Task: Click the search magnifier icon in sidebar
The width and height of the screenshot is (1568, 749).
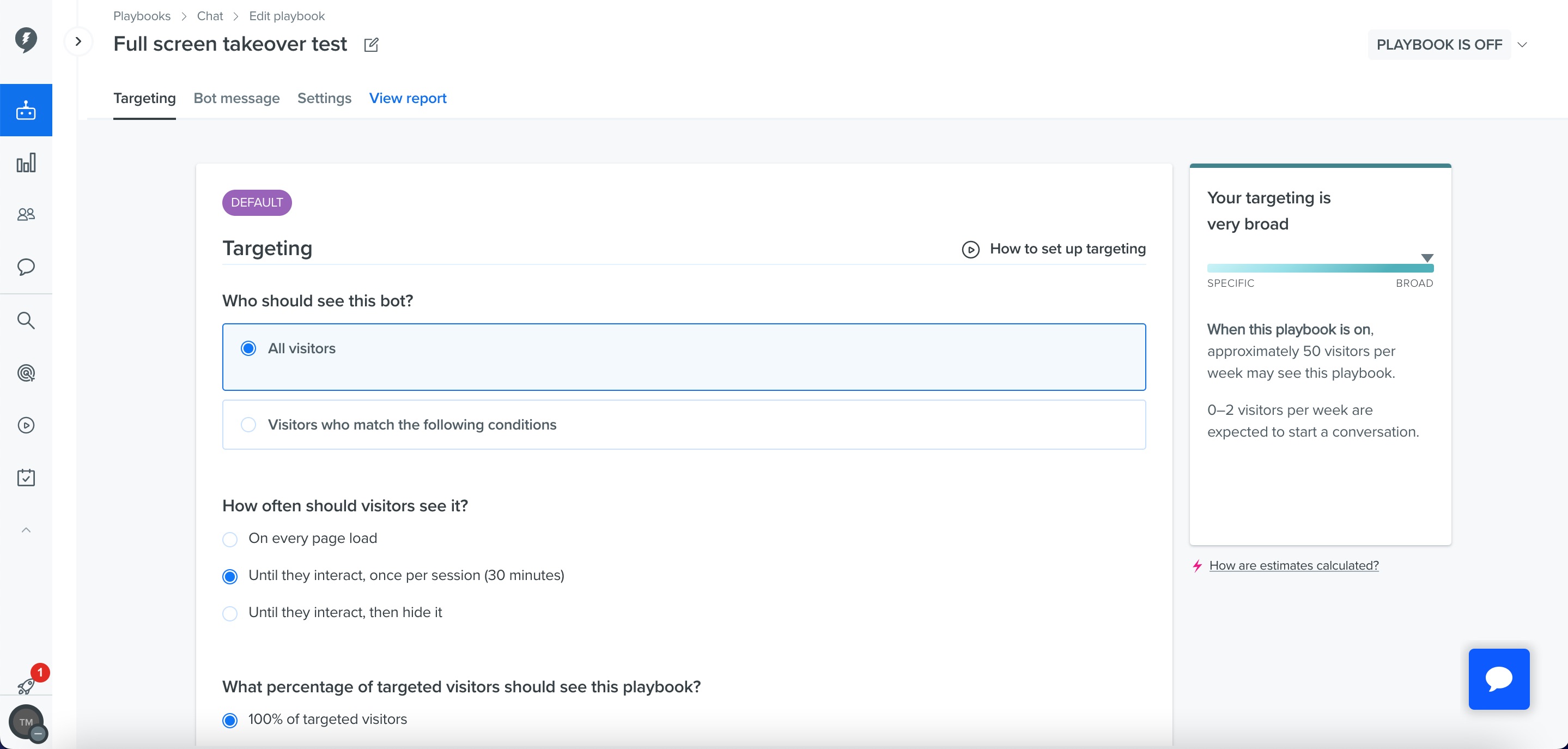Action: (x=26, y=321)
